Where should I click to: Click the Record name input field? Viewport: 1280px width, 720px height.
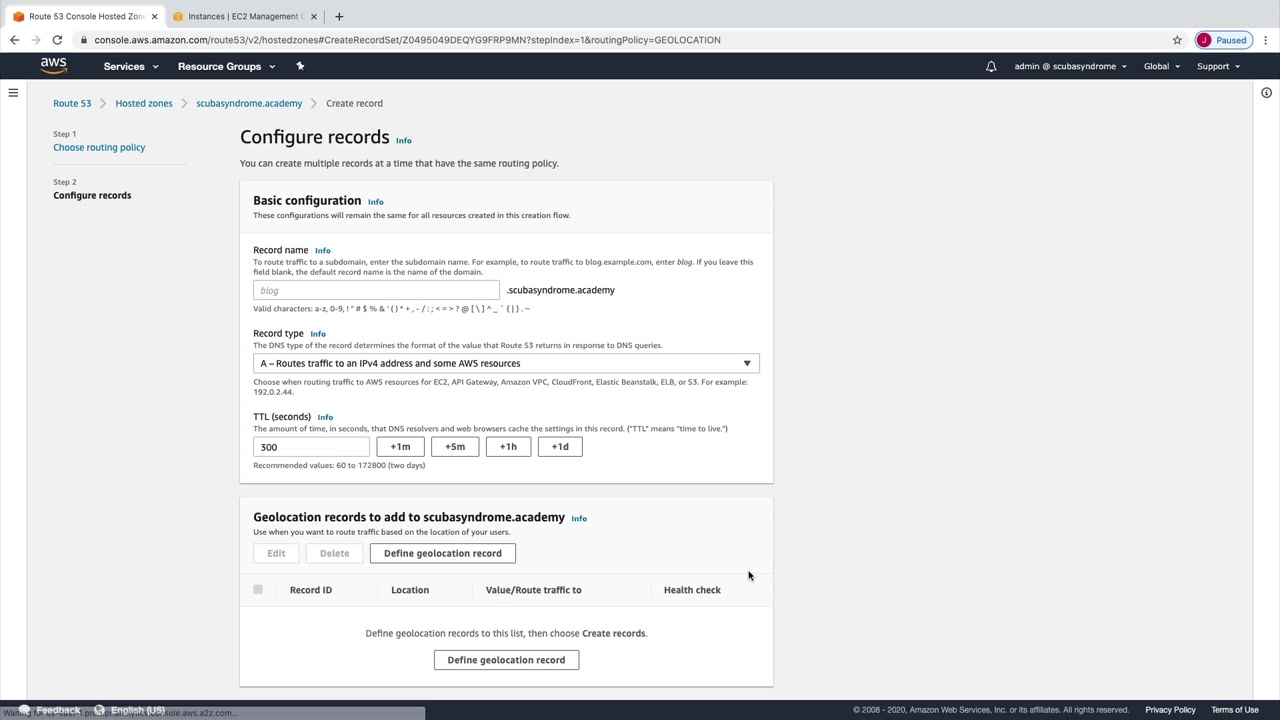point(376,290)
